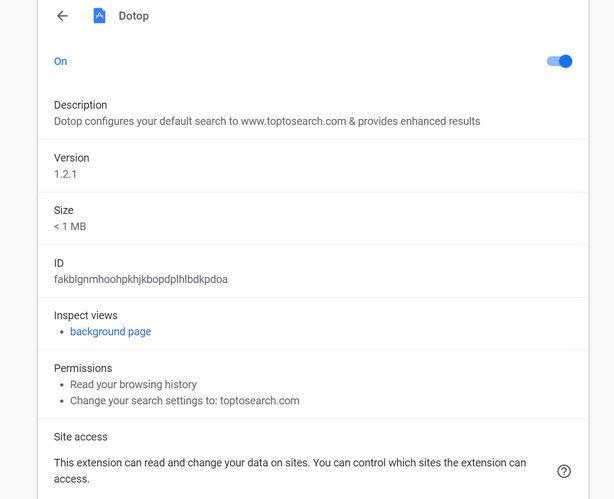This screenshot has width=614, height=499.
Task: Open the background page inspect link
Action: pos(110,332)
